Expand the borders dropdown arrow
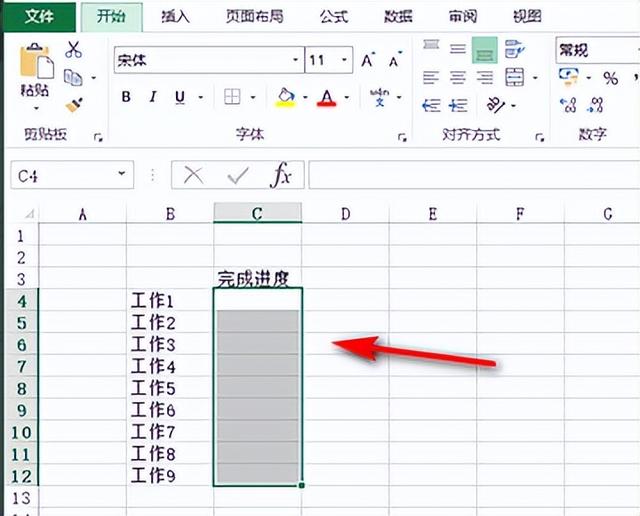The width and height of the screenshot is (640, 516). (253, 97)
